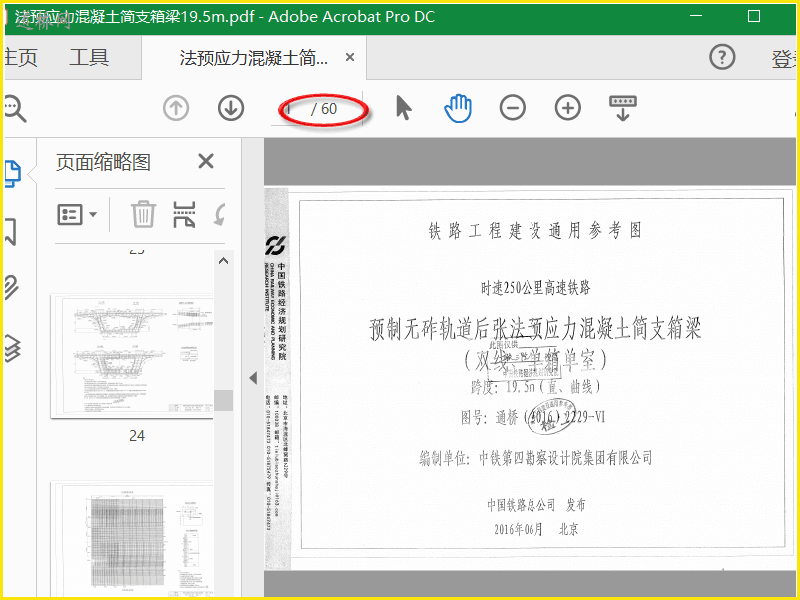Collapse the navigation pane arrow
This screenshot has width=800, height=600.
click(x=253, y=378)
